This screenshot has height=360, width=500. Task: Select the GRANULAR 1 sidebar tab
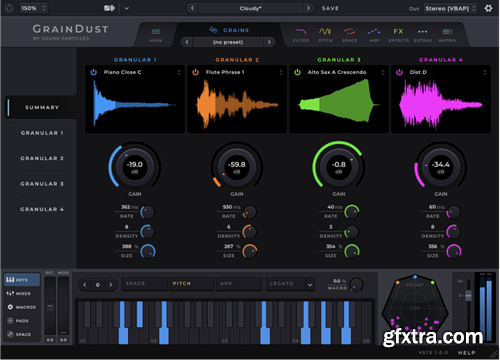(42, 133)
